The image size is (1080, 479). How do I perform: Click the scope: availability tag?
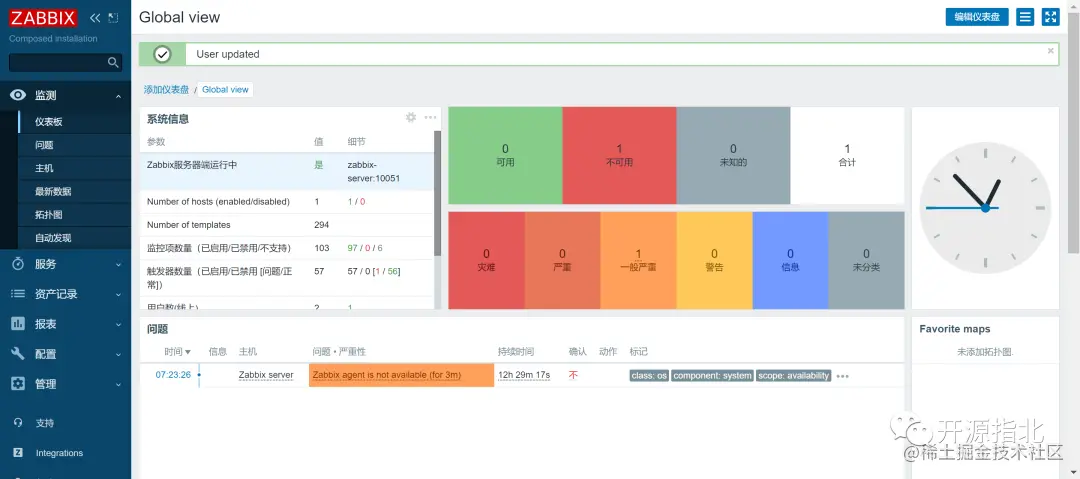[793, 376]
